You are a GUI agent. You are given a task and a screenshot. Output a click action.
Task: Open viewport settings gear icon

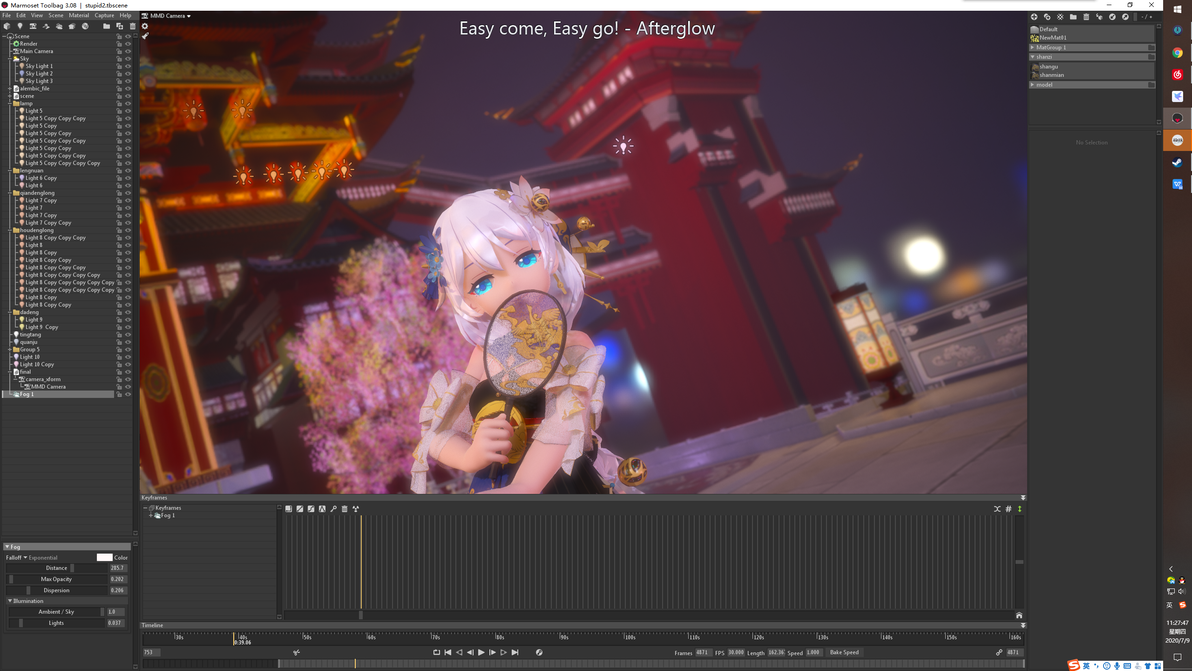[x=144, y=26]
